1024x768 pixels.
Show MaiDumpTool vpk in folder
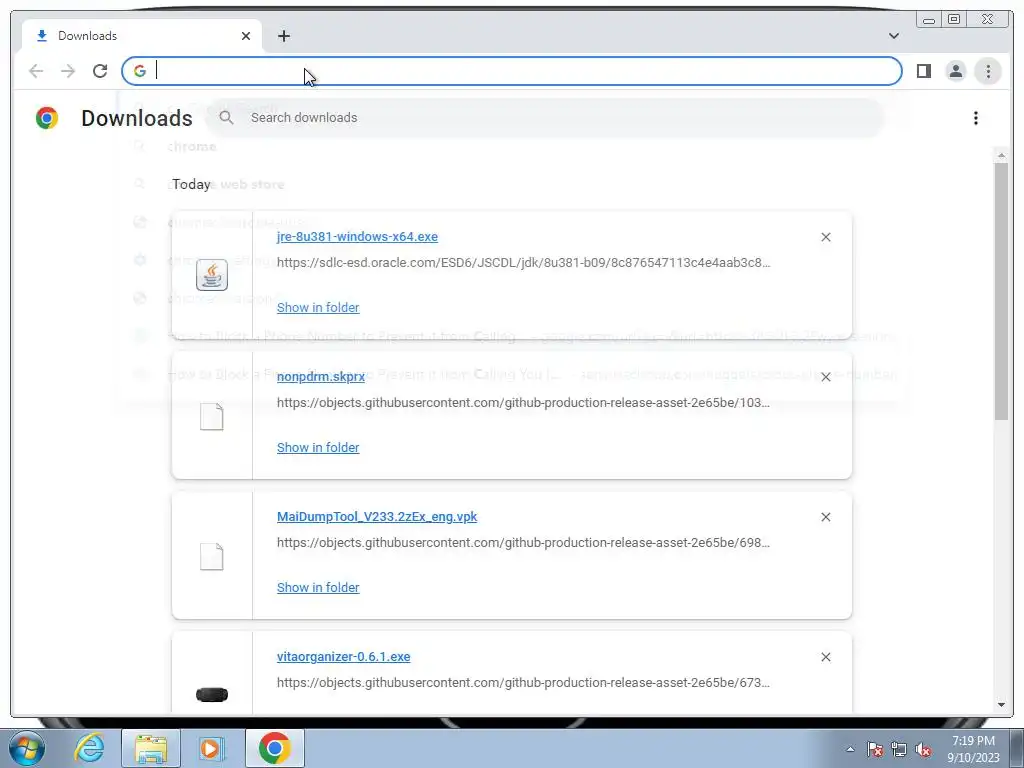tap(318, 587)
